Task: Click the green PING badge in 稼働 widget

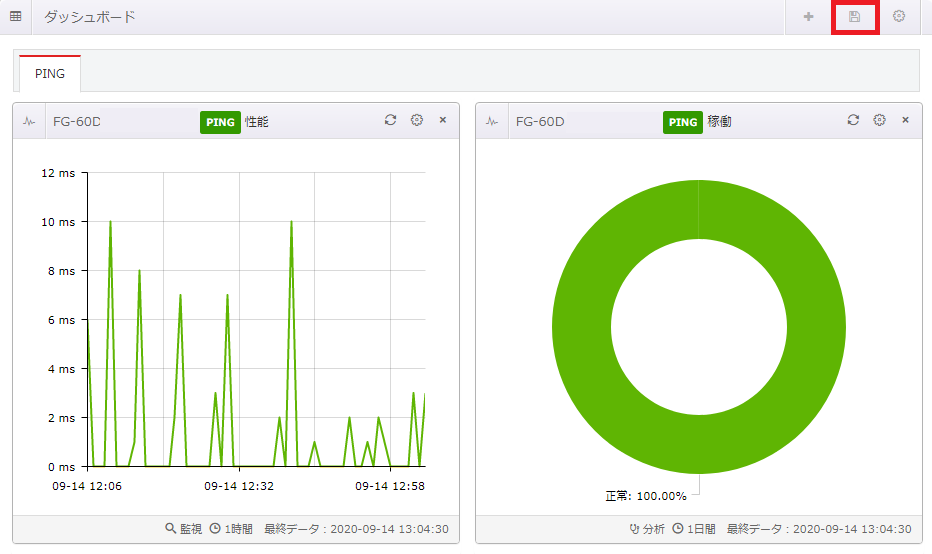Action: click(682, 122)
